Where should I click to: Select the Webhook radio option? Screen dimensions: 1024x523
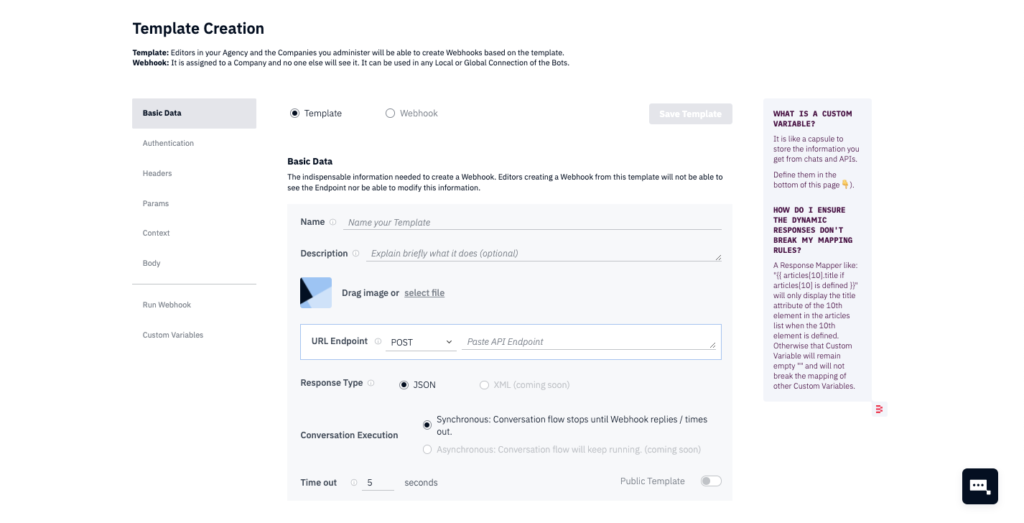tap(390, 113)
